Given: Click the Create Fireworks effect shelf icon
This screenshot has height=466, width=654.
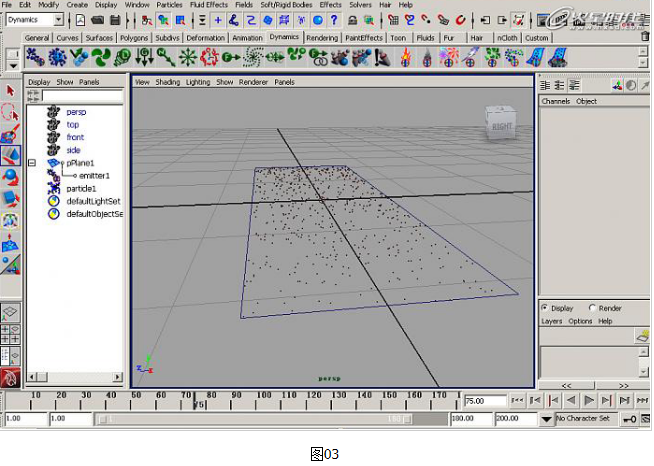Looking at the screenshot, I should tap(448, 57).
